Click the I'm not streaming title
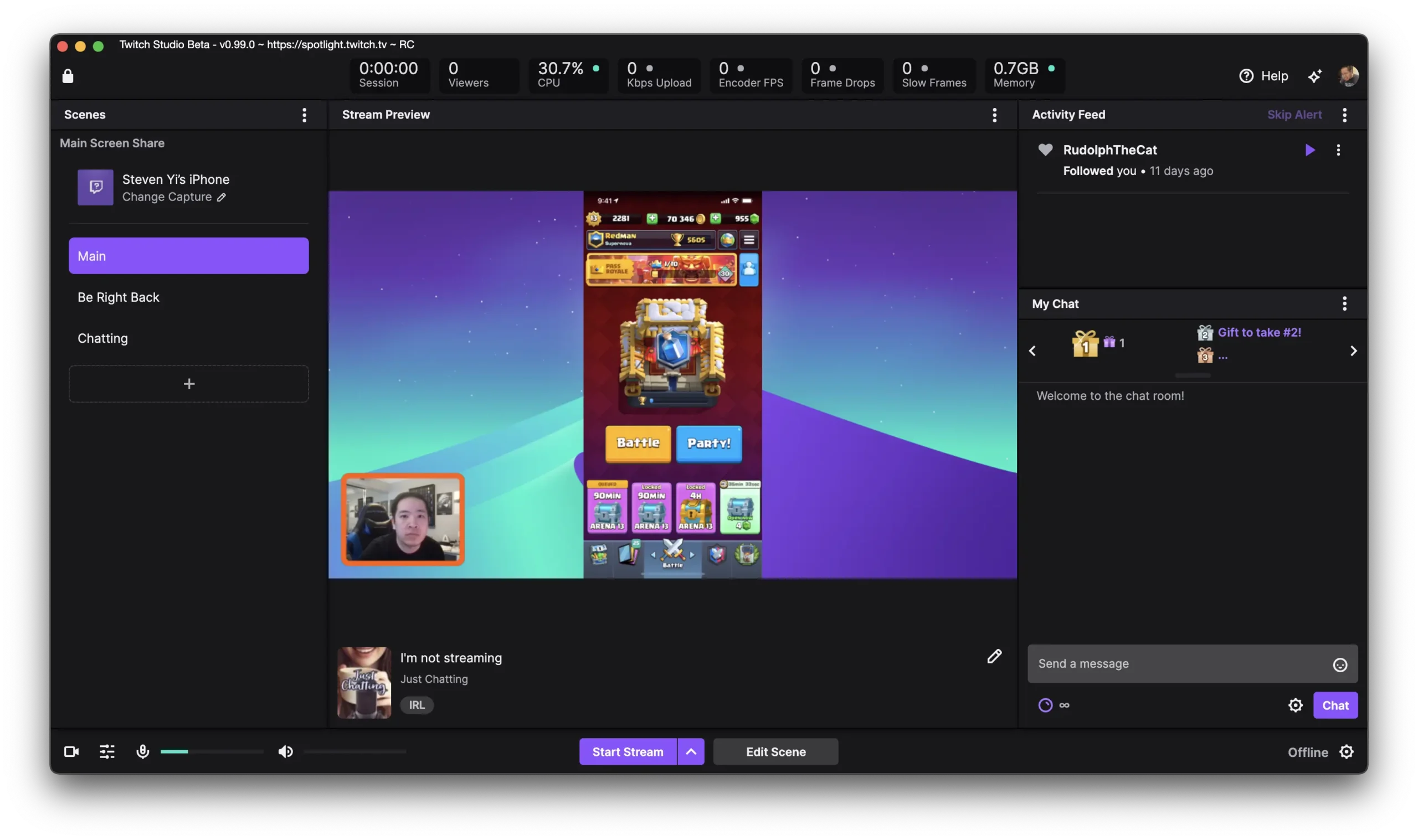This screenshot has width=1418, height=840. pyautogui.click(x=450, y=658)
